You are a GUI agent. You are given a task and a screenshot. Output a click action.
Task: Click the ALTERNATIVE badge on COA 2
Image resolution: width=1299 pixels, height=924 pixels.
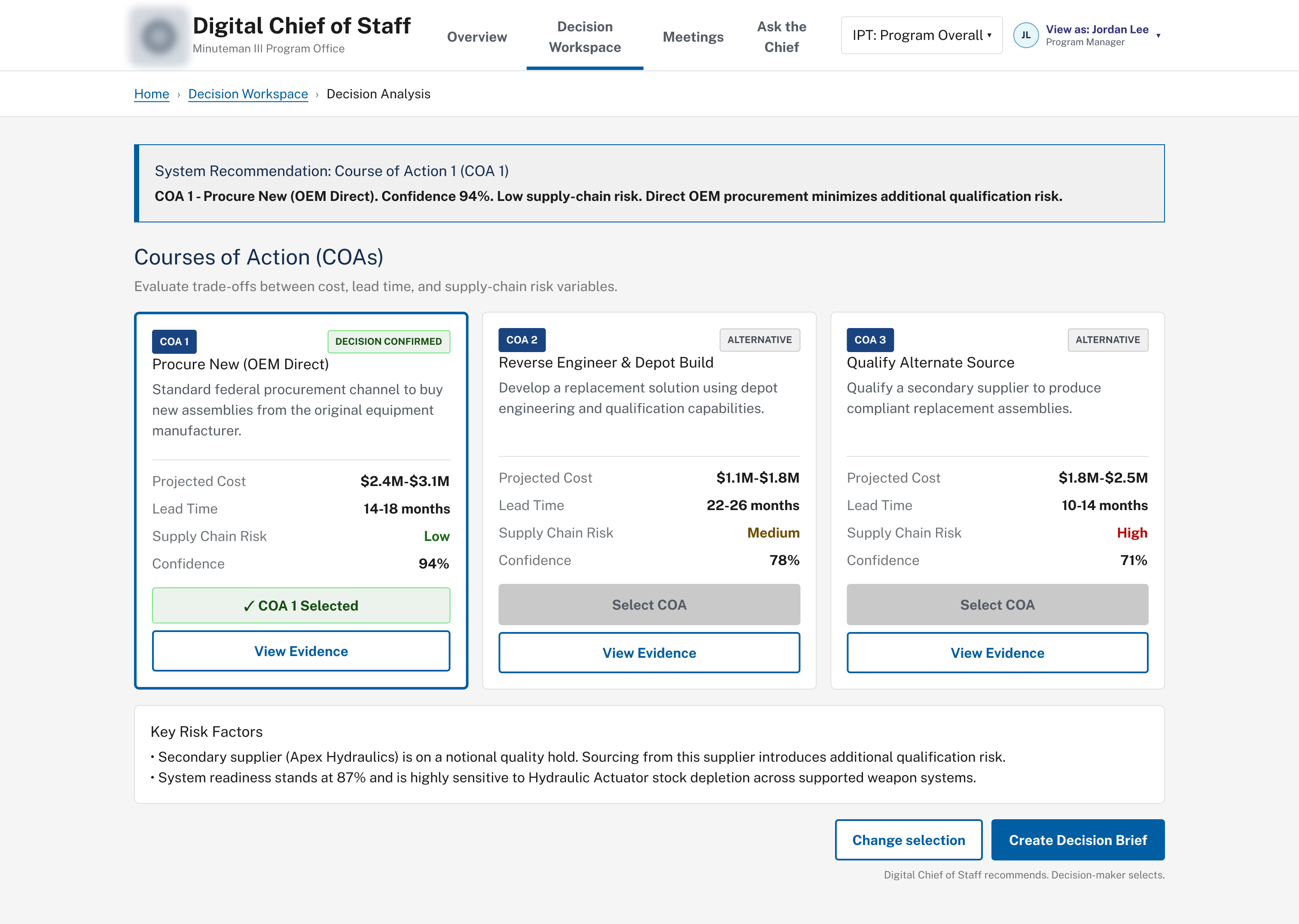pyautogui.click(x=759, y=340)
